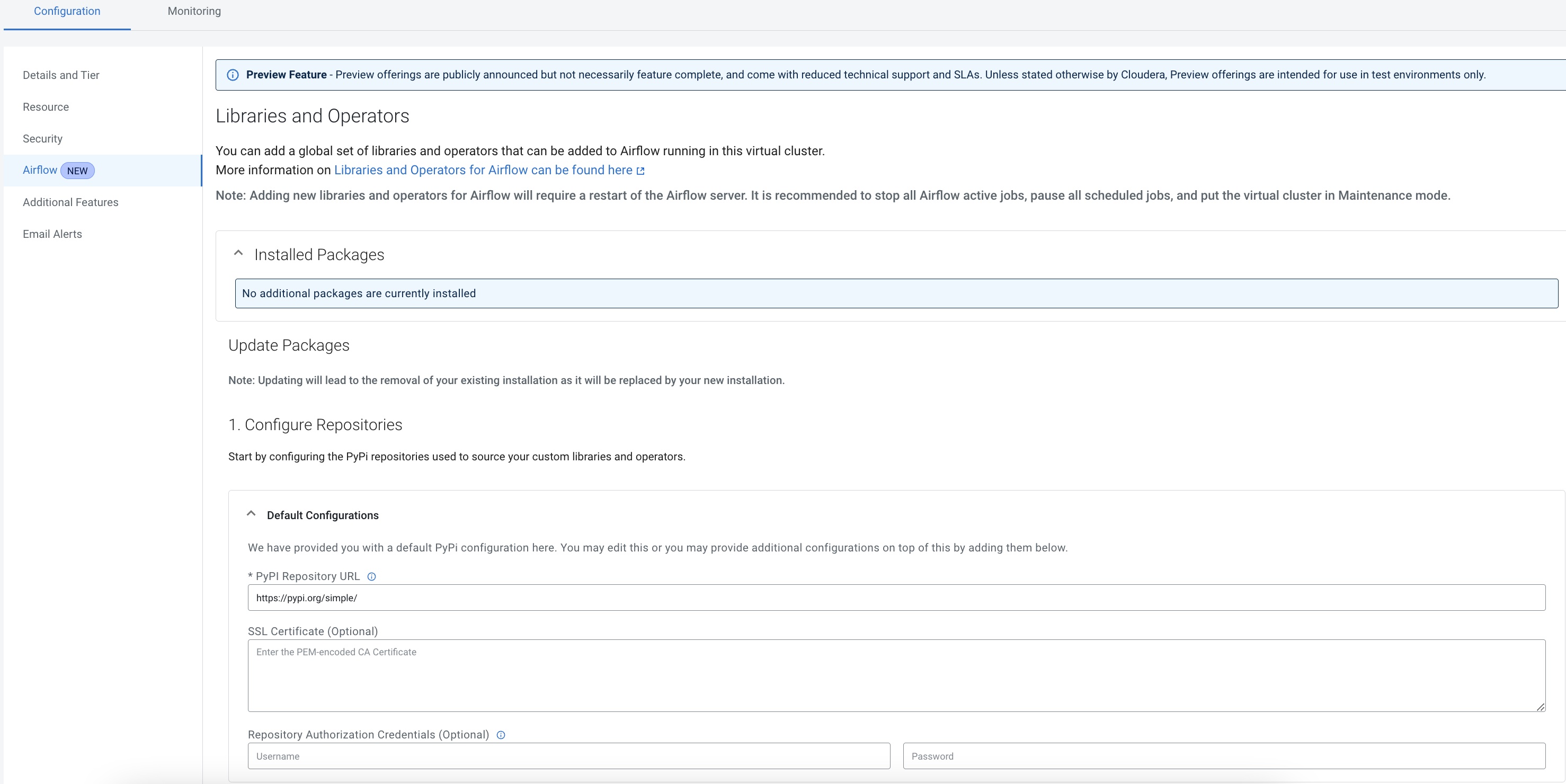Open Email Alerts settings
1566x784 pixels.
coord(52,234)
